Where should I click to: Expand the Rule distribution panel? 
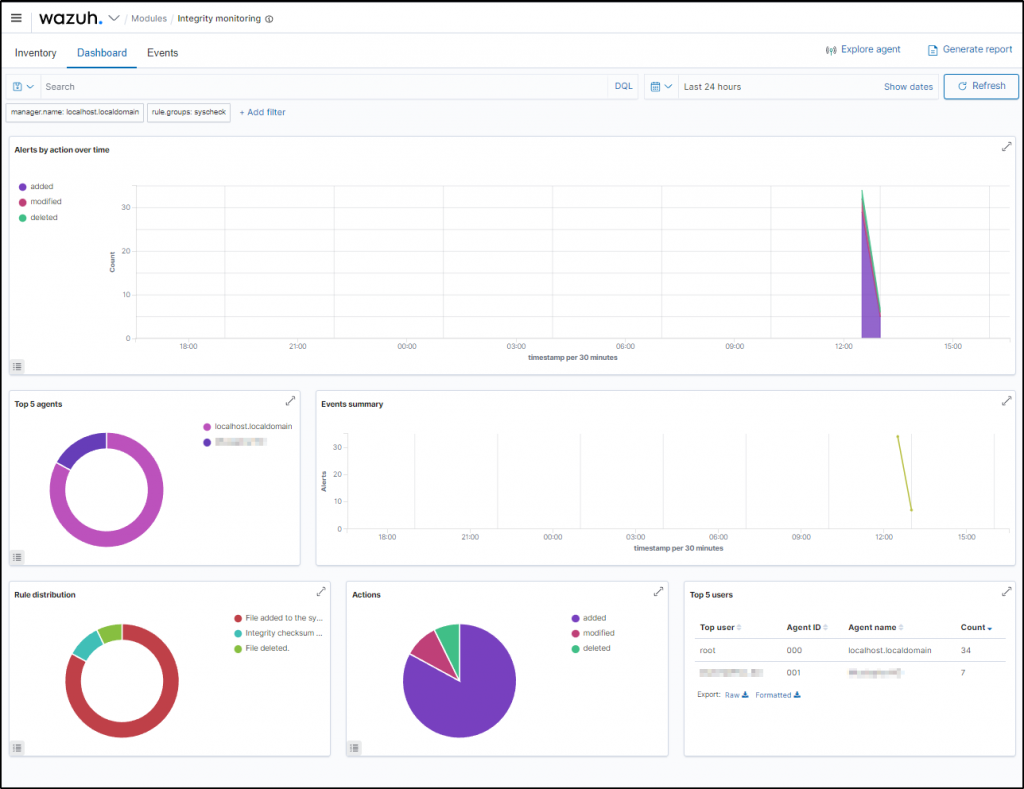pos(321,592)
